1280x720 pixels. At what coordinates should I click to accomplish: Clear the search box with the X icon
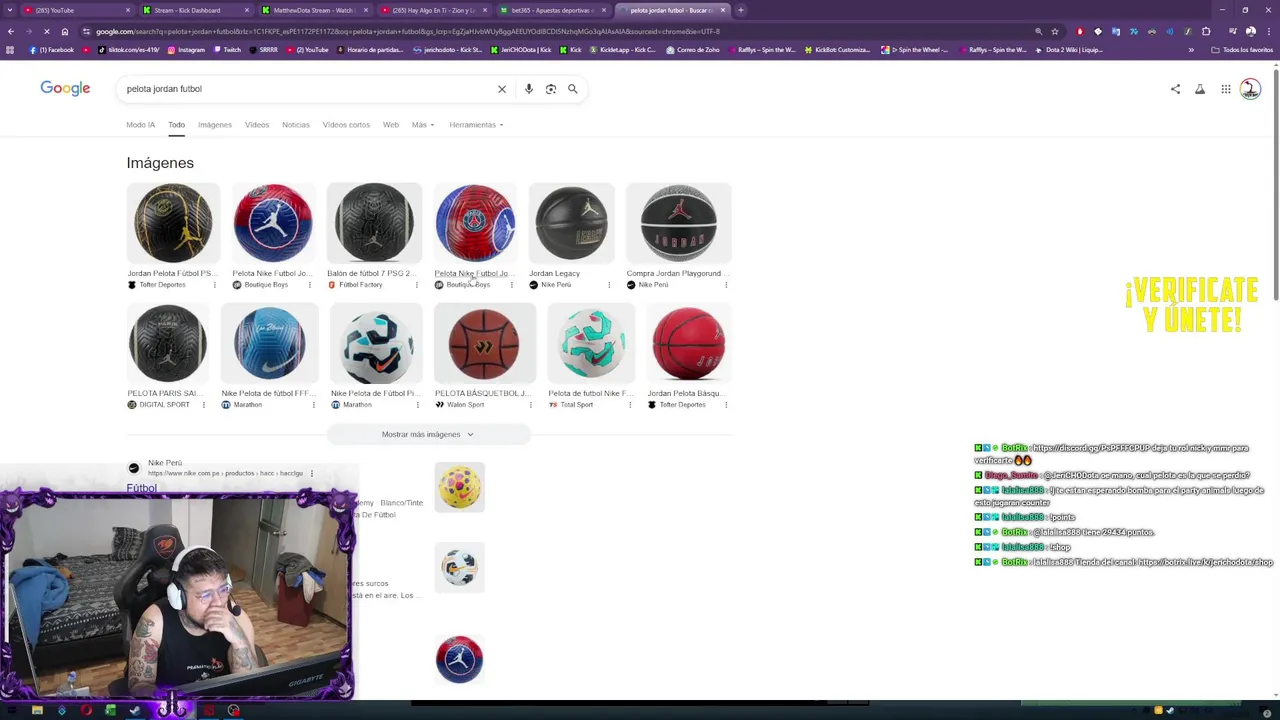502,89
